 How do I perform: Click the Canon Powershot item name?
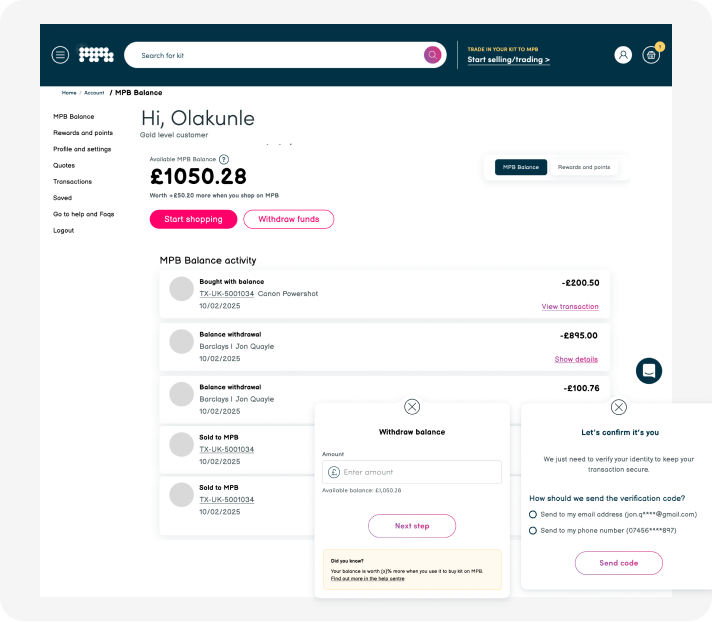[288, 294]
